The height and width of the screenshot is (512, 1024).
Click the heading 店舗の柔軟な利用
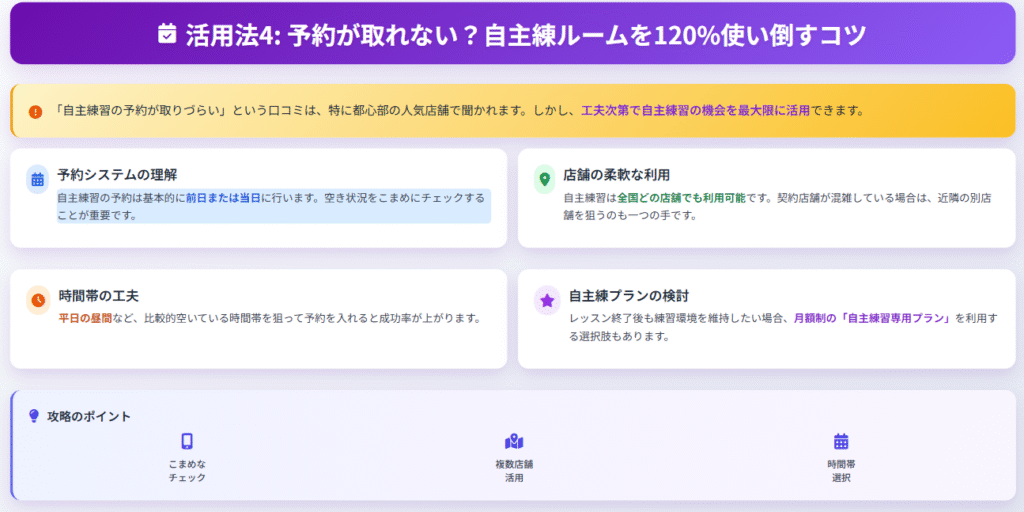pyautogui.click(x=616, y=175)
